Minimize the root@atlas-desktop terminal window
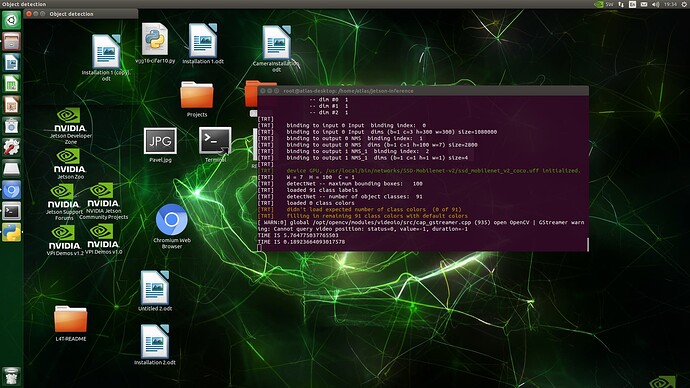 pos(270,91)
